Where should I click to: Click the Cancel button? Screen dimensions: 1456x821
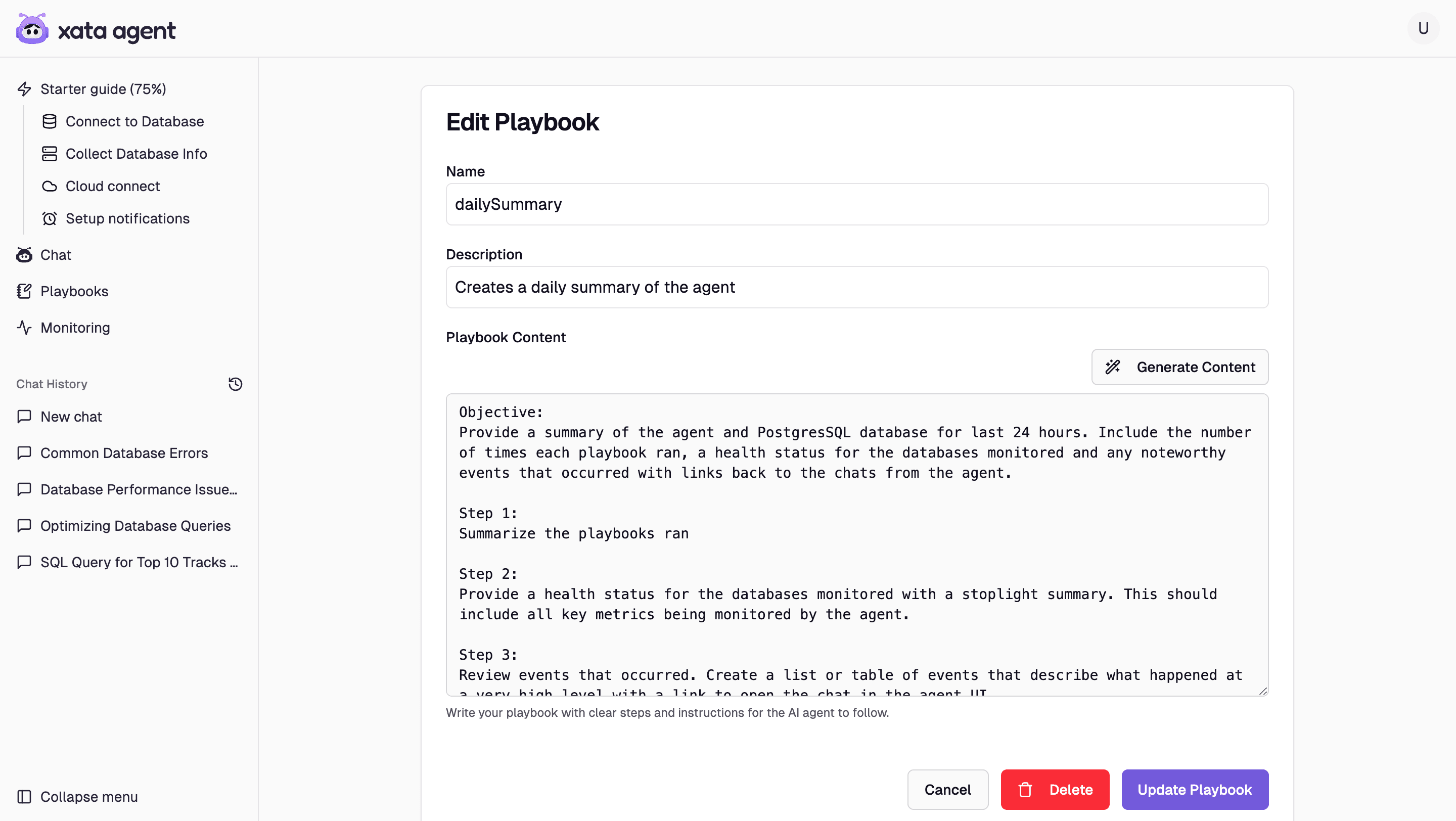click(947, 789)
